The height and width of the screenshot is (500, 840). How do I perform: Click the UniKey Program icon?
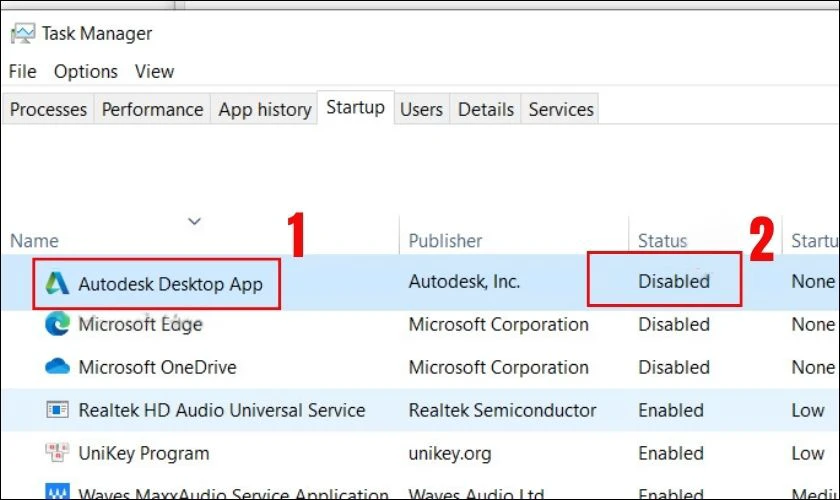click(57, 453)
